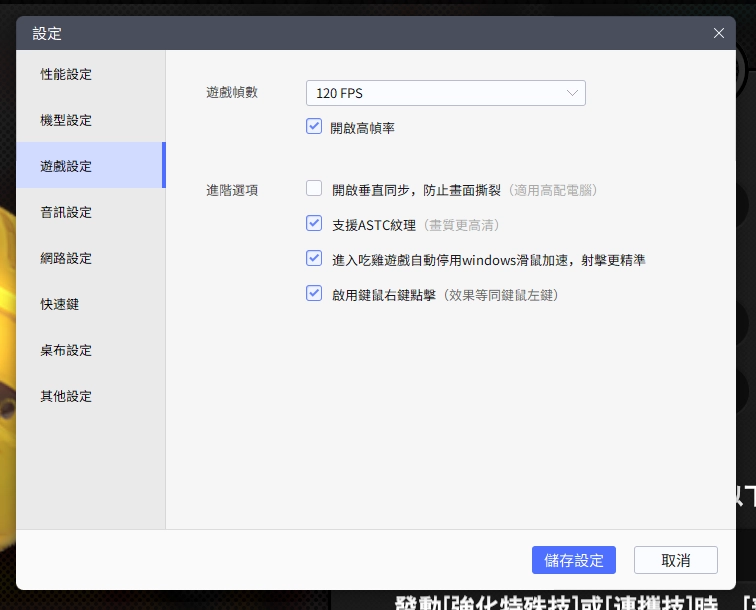
Task: Click the (效果等同鍵鼠左鍵) hint text
Action: 501,295
